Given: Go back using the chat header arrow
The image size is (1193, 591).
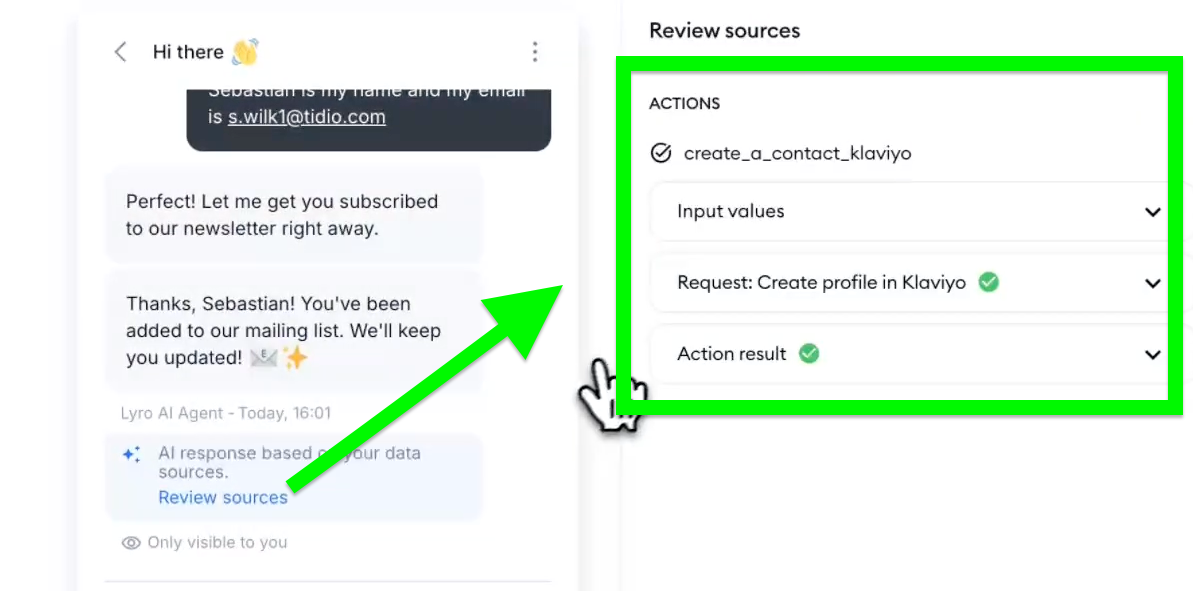Looking at the screenshot, I should (121, 52).
